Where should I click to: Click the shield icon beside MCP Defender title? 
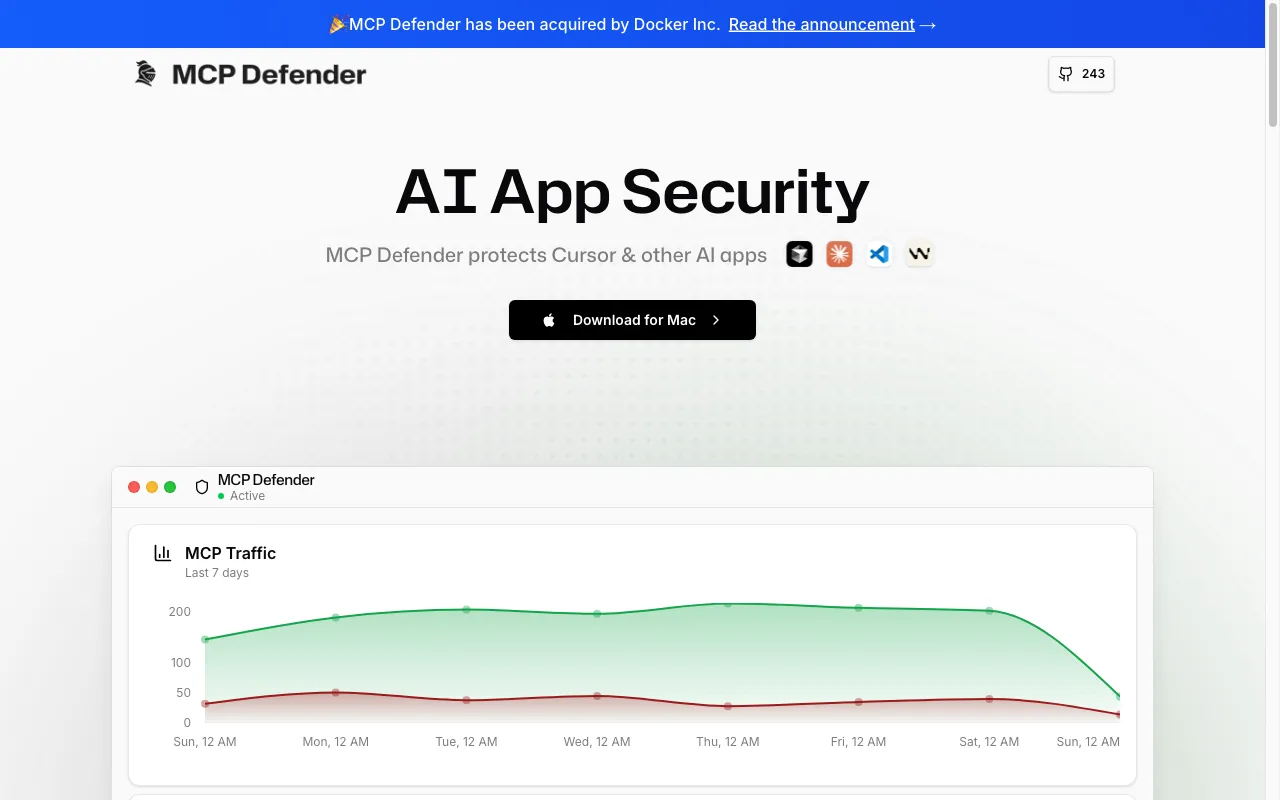(x=202, y=487)
